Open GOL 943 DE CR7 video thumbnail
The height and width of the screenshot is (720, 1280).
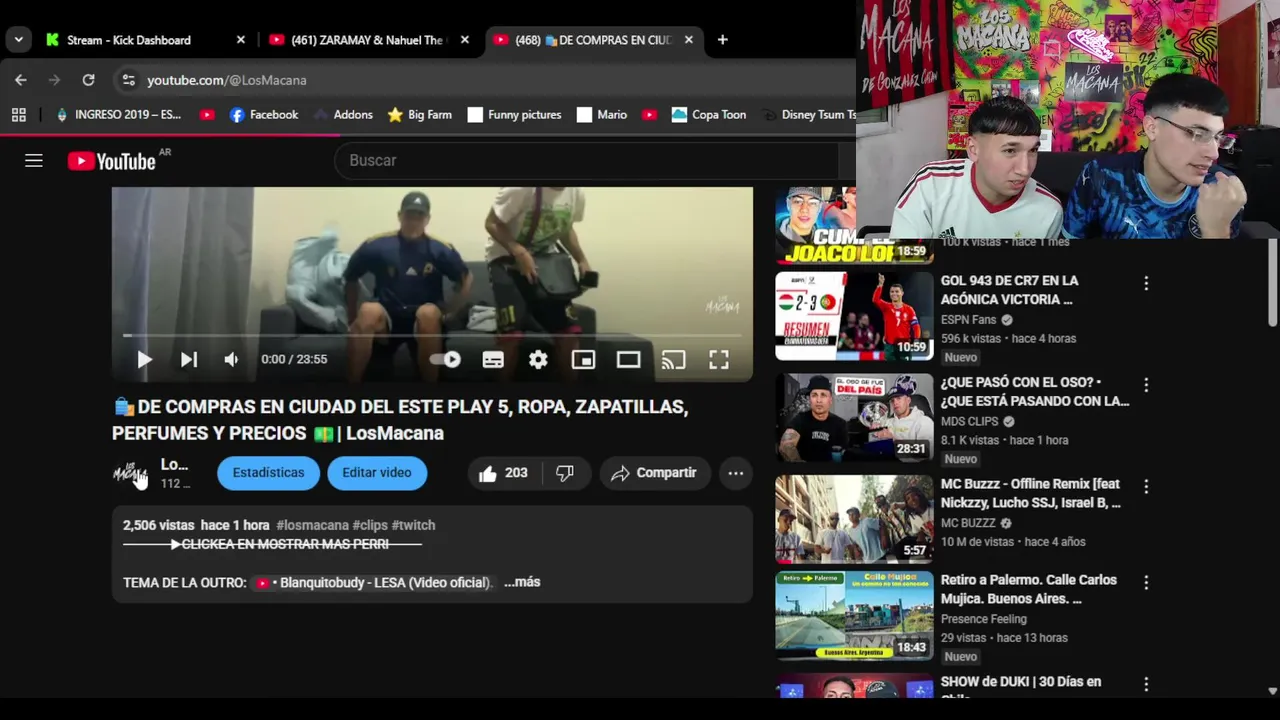854,316
